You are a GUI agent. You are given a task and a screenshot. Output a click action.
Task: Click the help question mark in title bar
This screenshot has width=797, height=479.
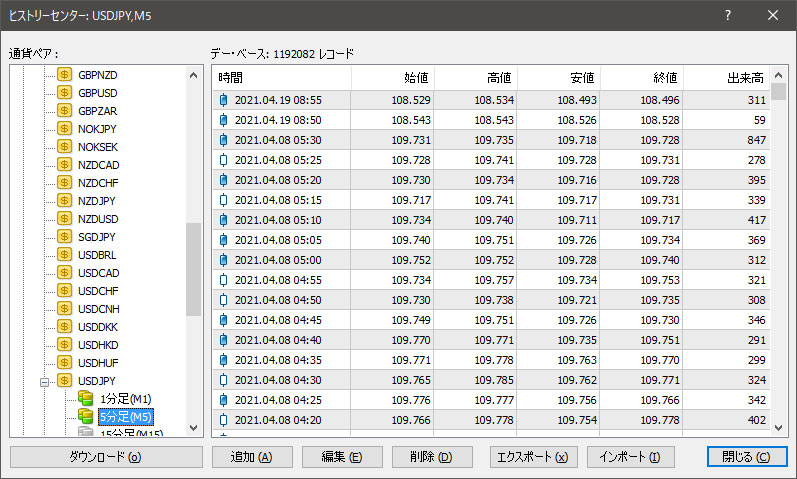(727, 16)
